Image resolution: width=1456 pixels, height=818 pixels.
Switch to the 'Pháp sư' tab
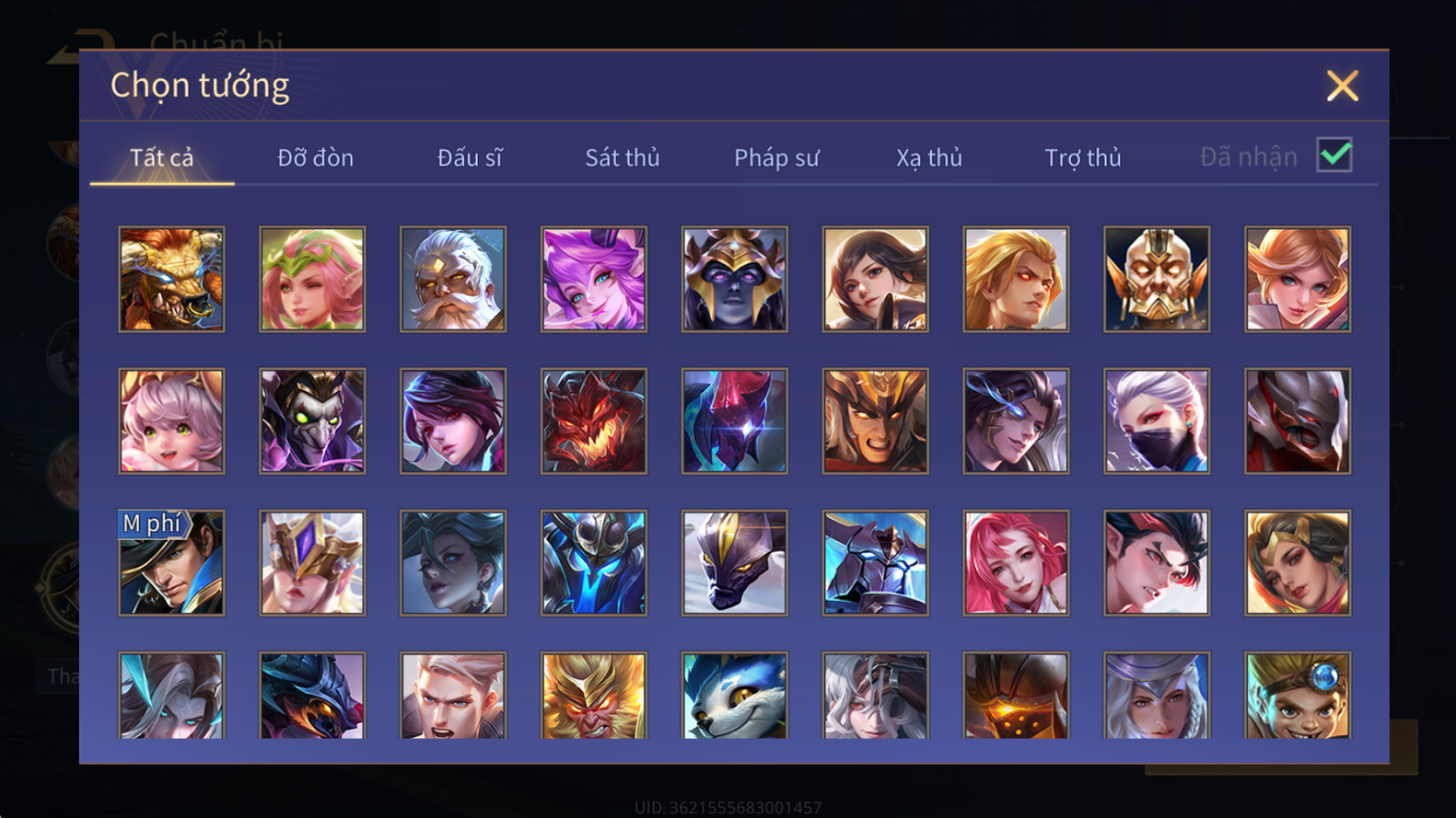coord(776,158)
